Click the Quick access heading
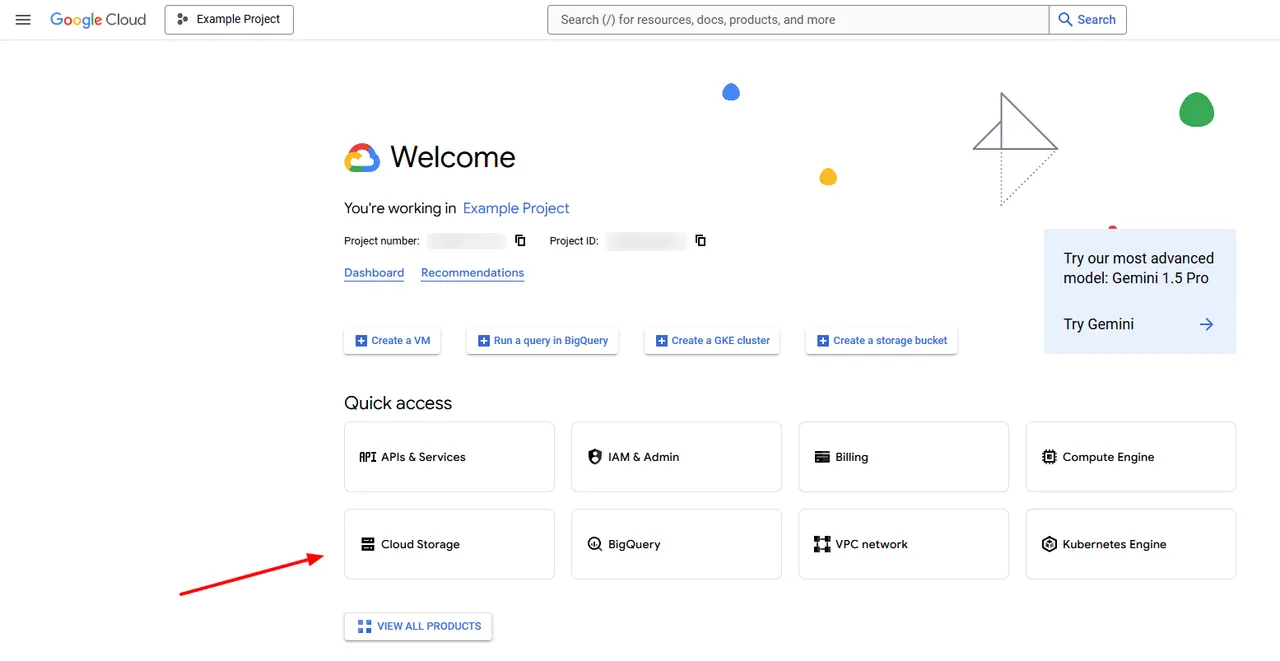1280x661 pixels. point(398,403)
